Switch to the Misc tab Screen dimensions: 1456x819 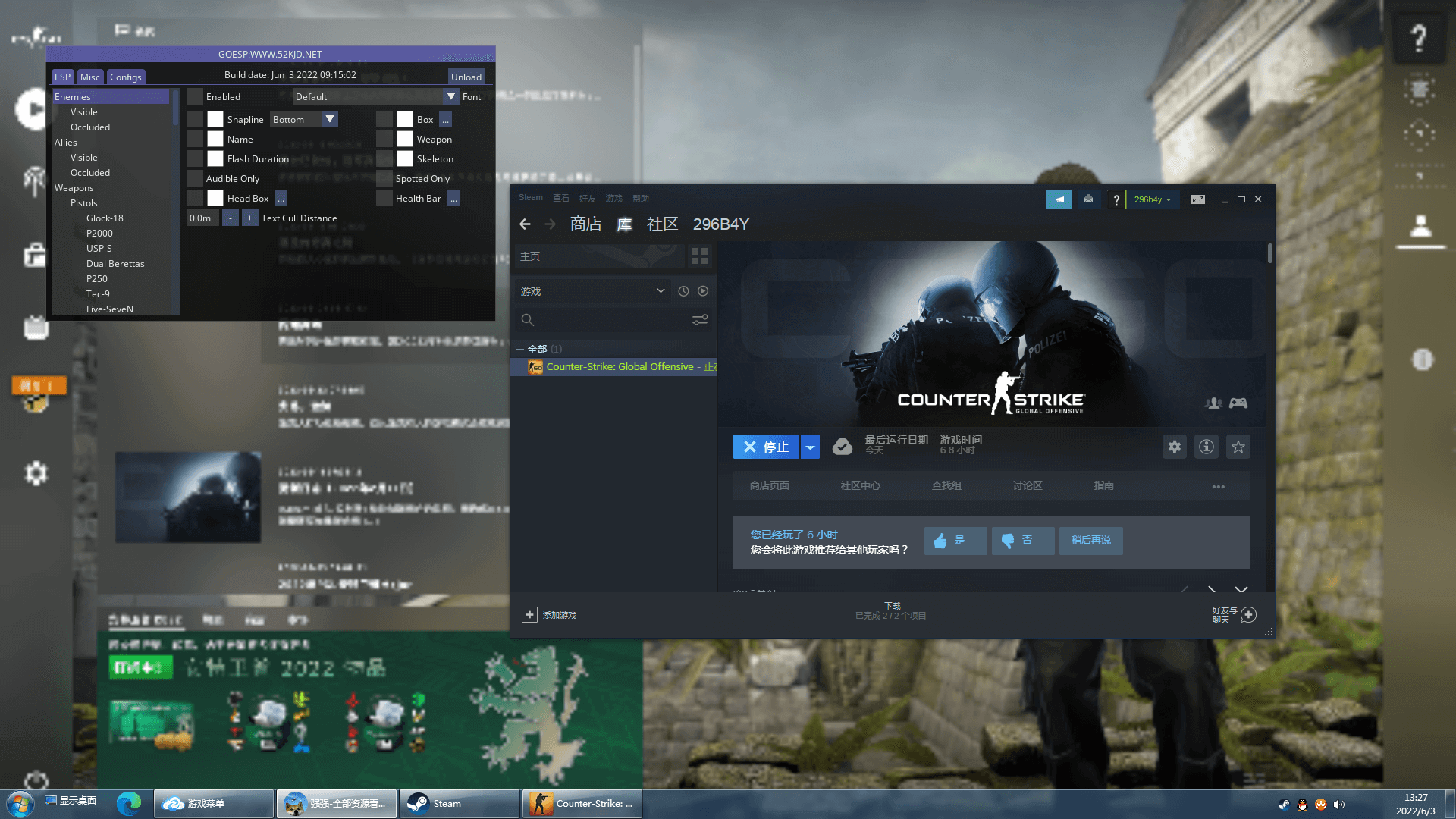pyautogui.click(x=89, y=77)
